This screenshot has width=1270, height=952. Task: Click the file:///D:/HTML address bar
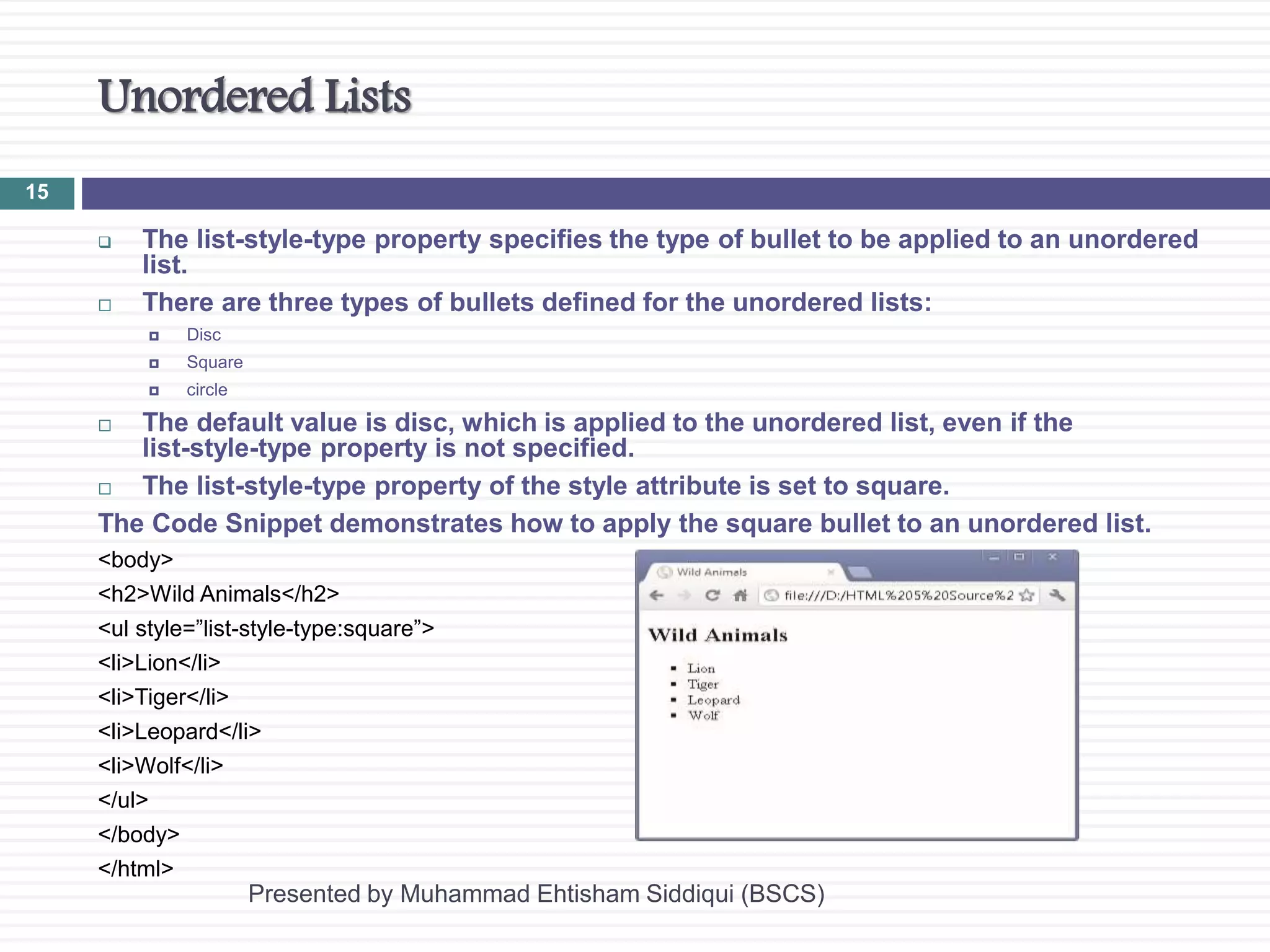[898, 596]
